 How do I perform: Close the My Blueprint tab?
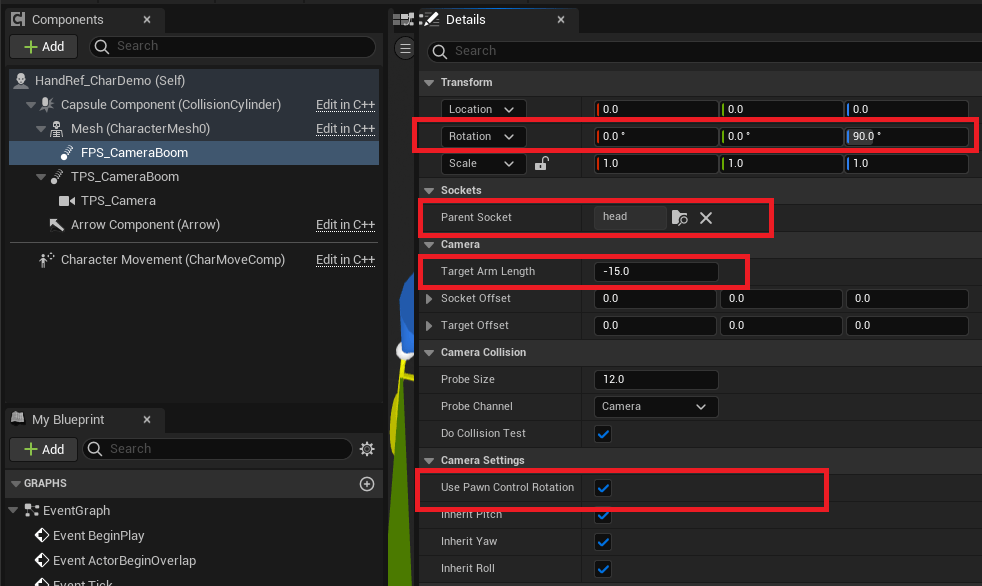[147, 420]
